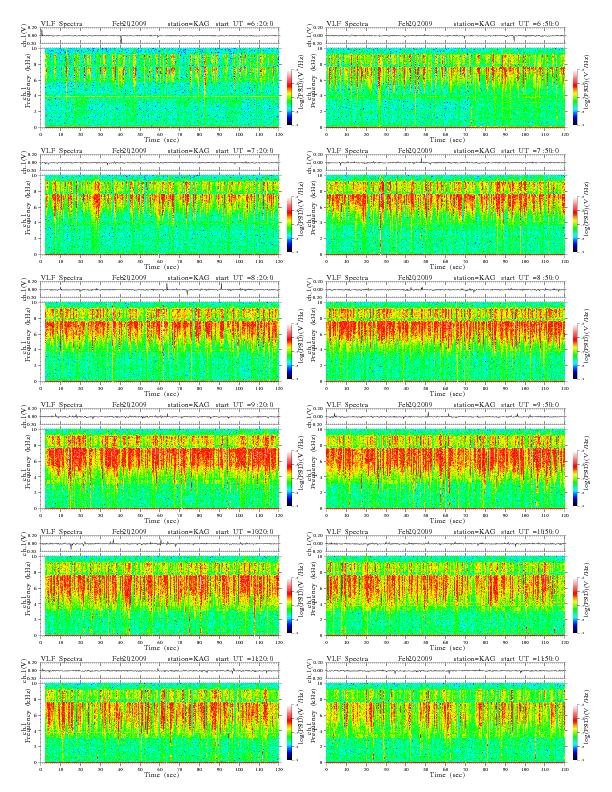Click the PSD color bar of the 10:50:0 plot
Image resolution: width=612 pixels, height=792 pixels.
click(576, 605)
